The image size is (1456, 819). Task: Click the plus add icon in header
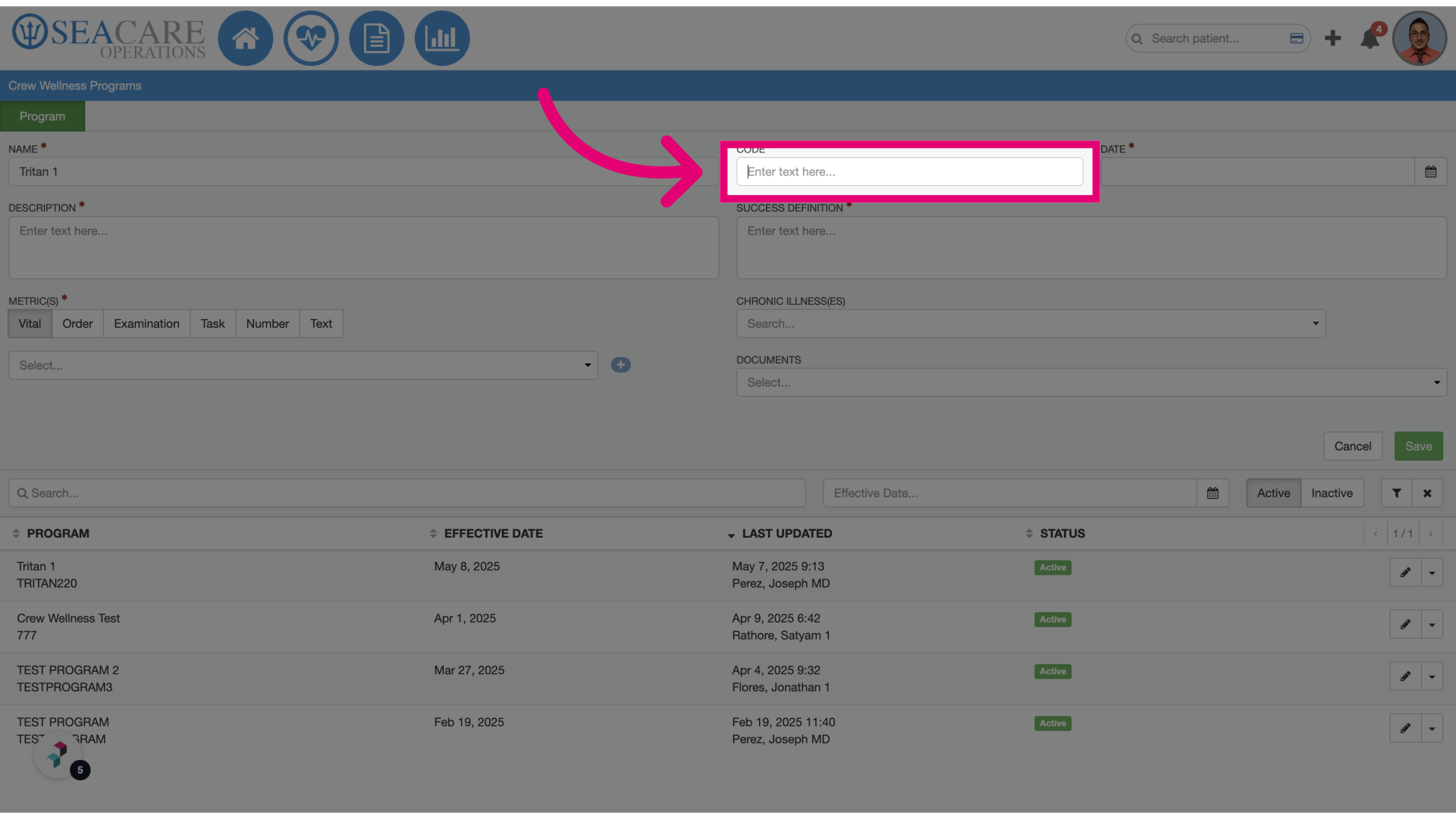click(x=1332, y=39)
